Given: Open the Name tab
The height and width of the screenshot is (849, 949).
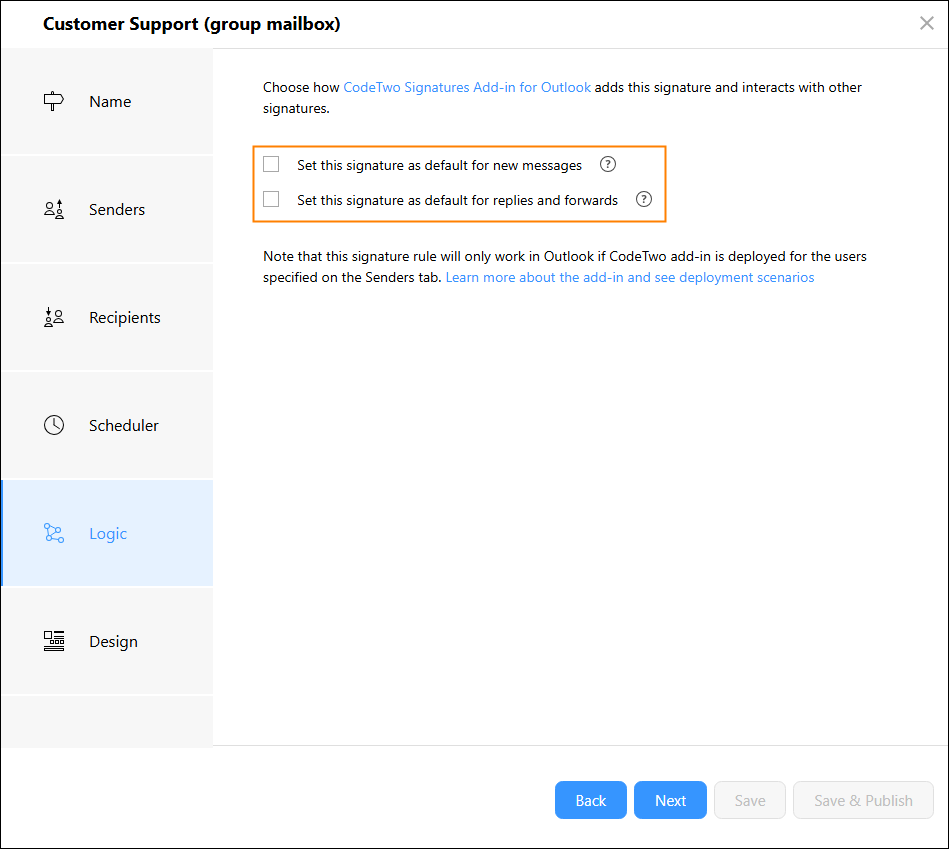Looking at the screenshot, I should 107,101.
